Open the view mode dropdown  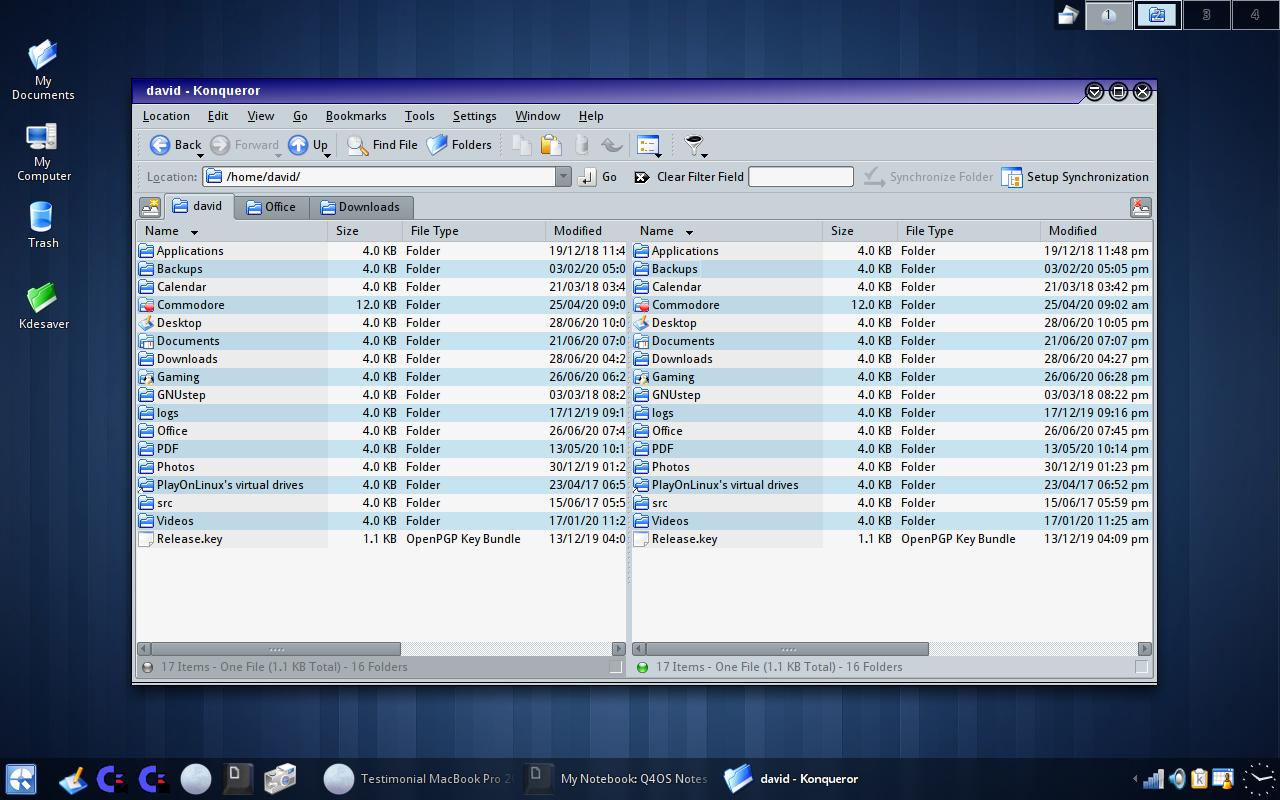649,146
